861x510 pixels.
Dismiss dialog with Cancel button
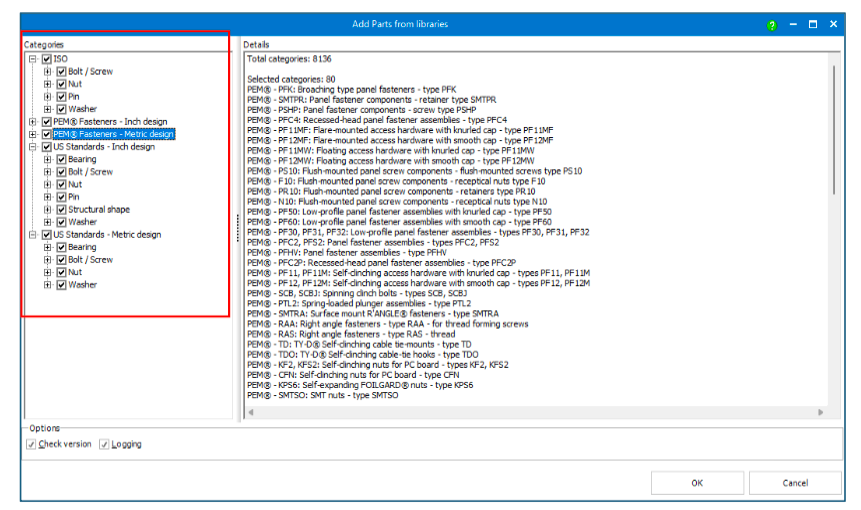tap(795, 483)
